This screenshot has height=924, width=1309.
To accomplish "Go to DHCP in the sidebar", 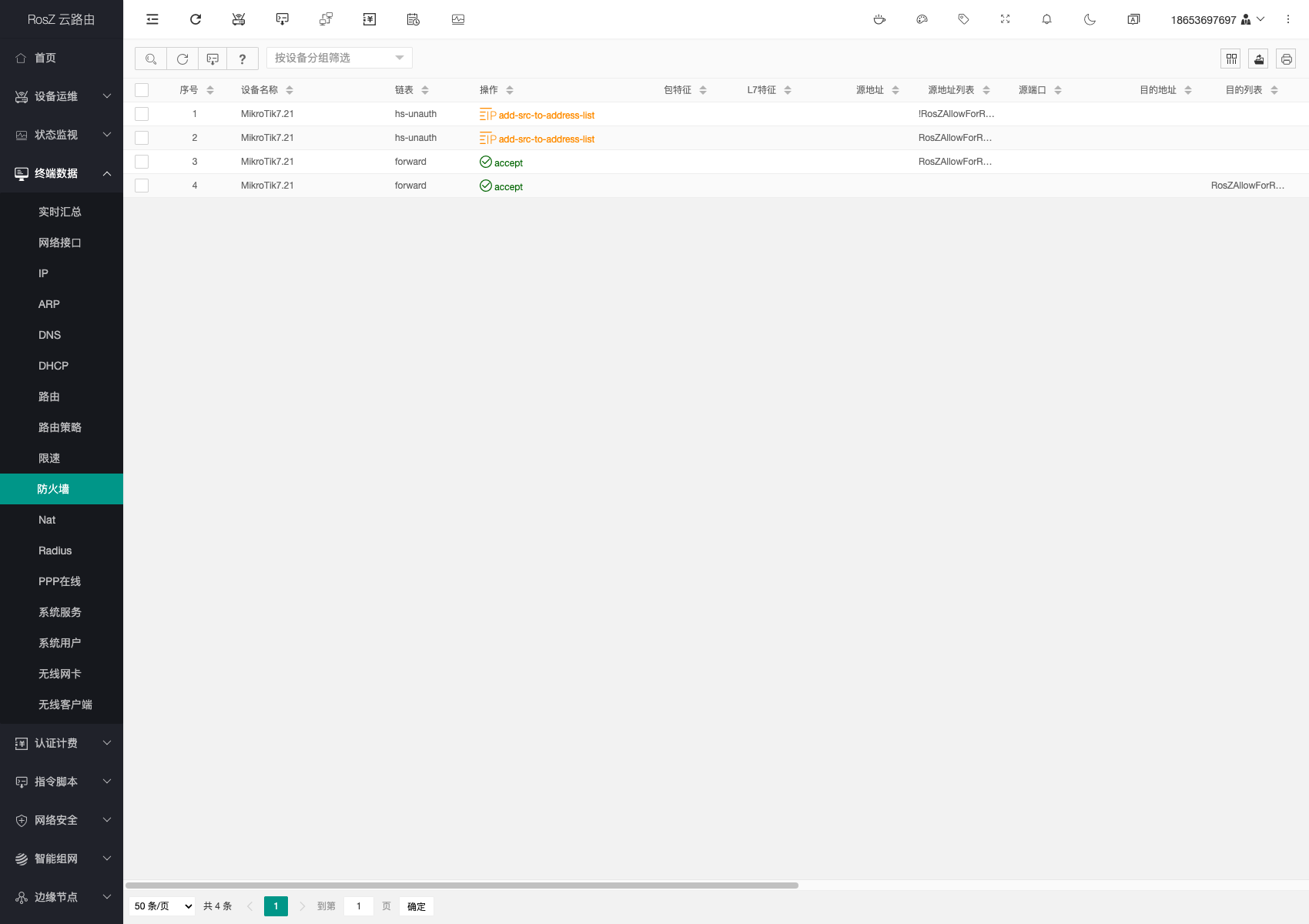I will tap(53, 366).
